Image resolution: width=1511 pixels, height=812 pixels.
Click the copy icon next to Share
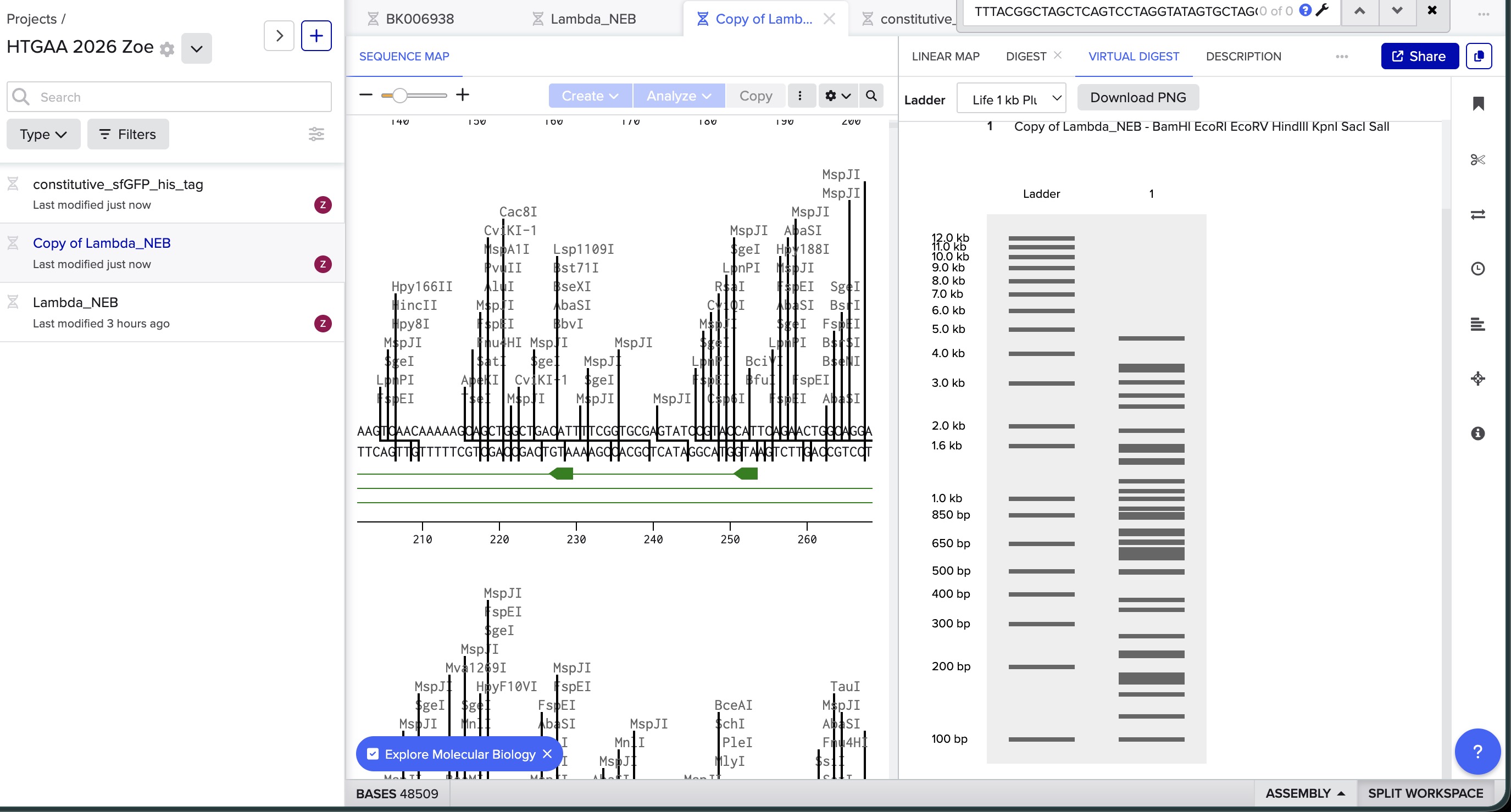tap(1478, 57)
